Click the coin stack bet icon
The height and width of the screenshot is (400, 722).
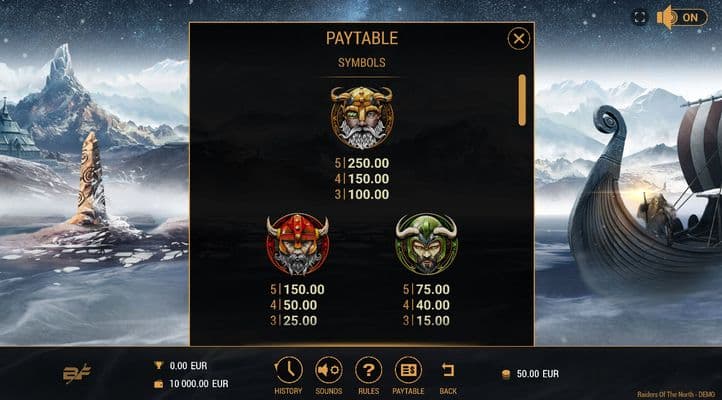coord(506,374)
